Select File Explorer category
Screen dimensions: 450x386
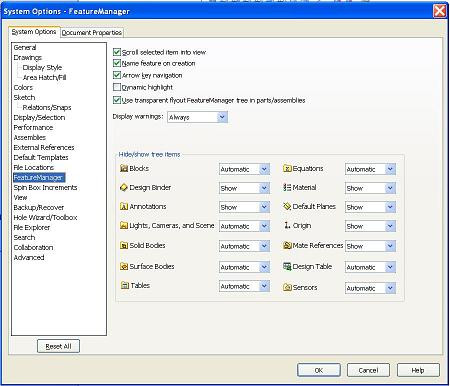pyautogui.click(x=32, y=227)
